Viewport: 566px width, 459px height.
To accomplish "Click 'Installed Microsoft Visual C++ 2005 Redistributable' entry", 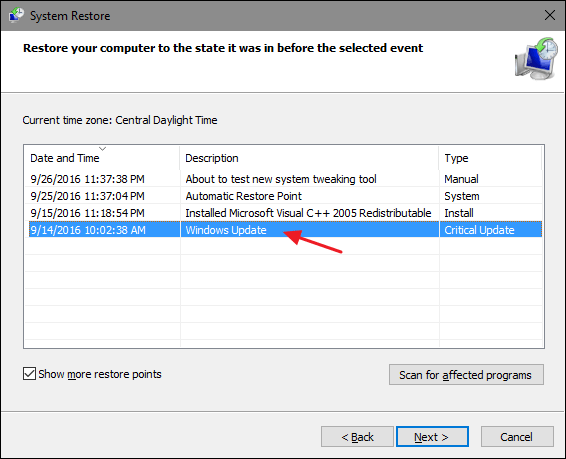I will pyautogui.click(x=308, y=213).
